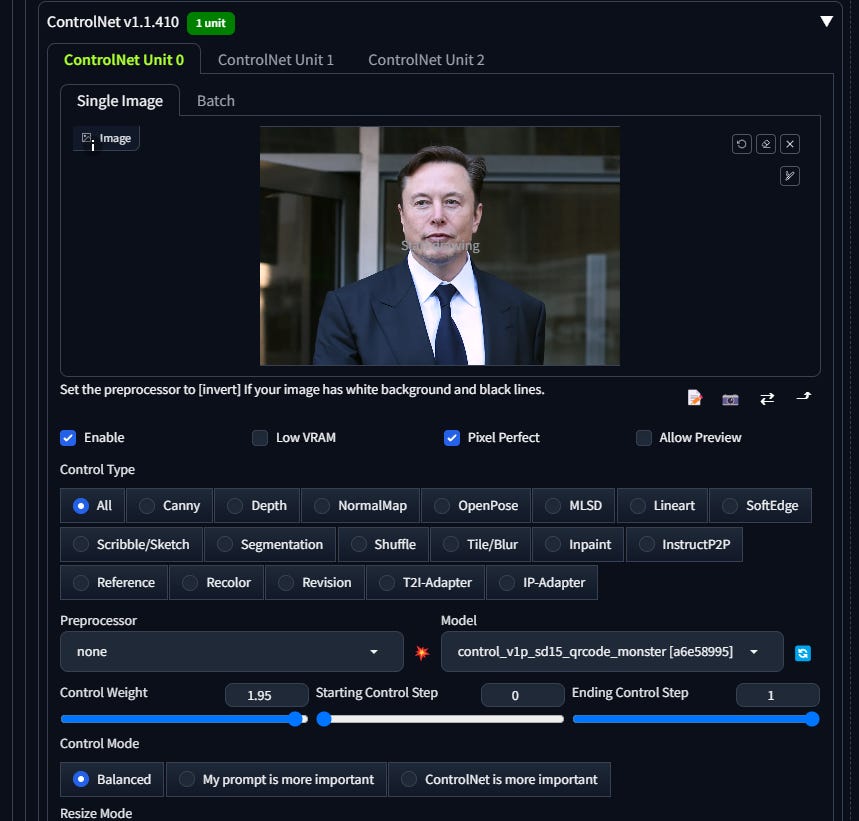Undo drawing with the circular arrow icon
The width and height of the screenshot is (859, 821).
coord(741,143)
